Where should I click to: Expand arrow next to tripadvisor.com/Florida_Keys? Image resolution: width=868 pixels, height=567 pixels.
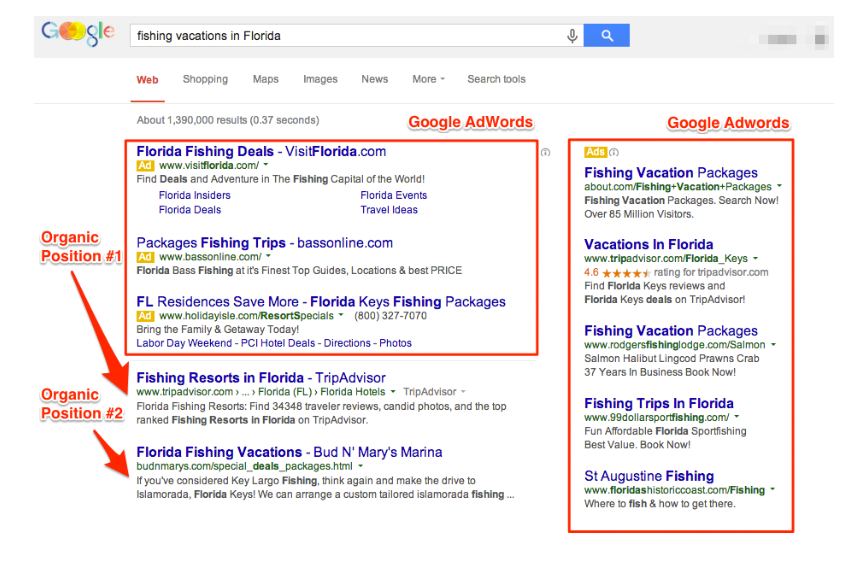(x=755, y=258)
